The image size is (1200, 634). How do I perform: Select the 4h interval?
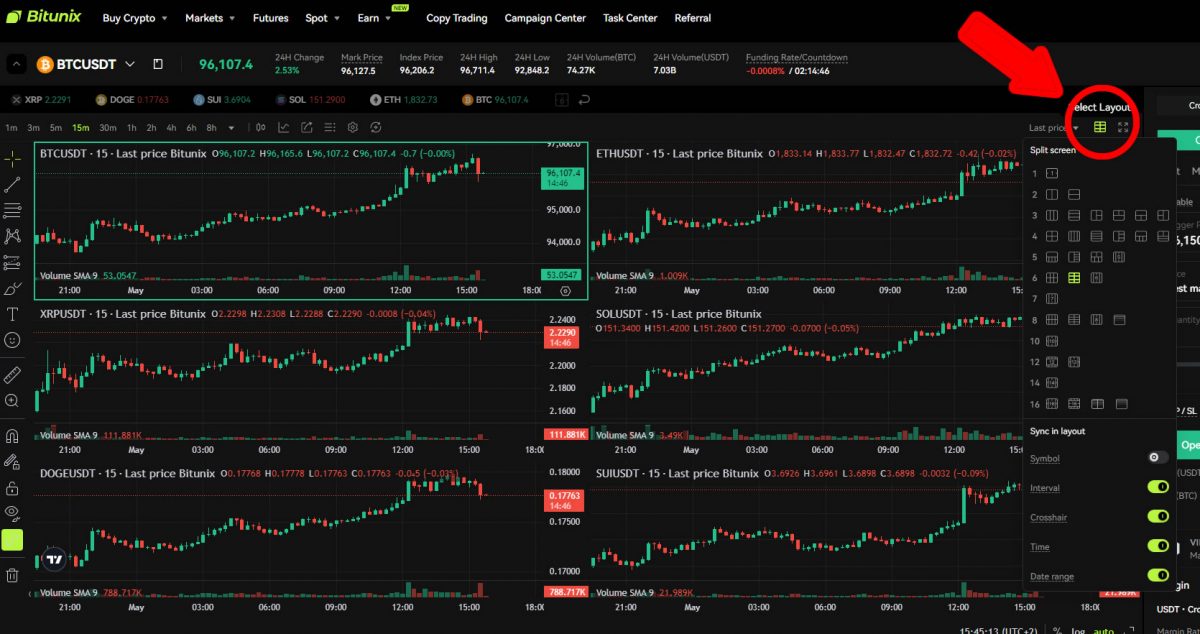(171, 127)
